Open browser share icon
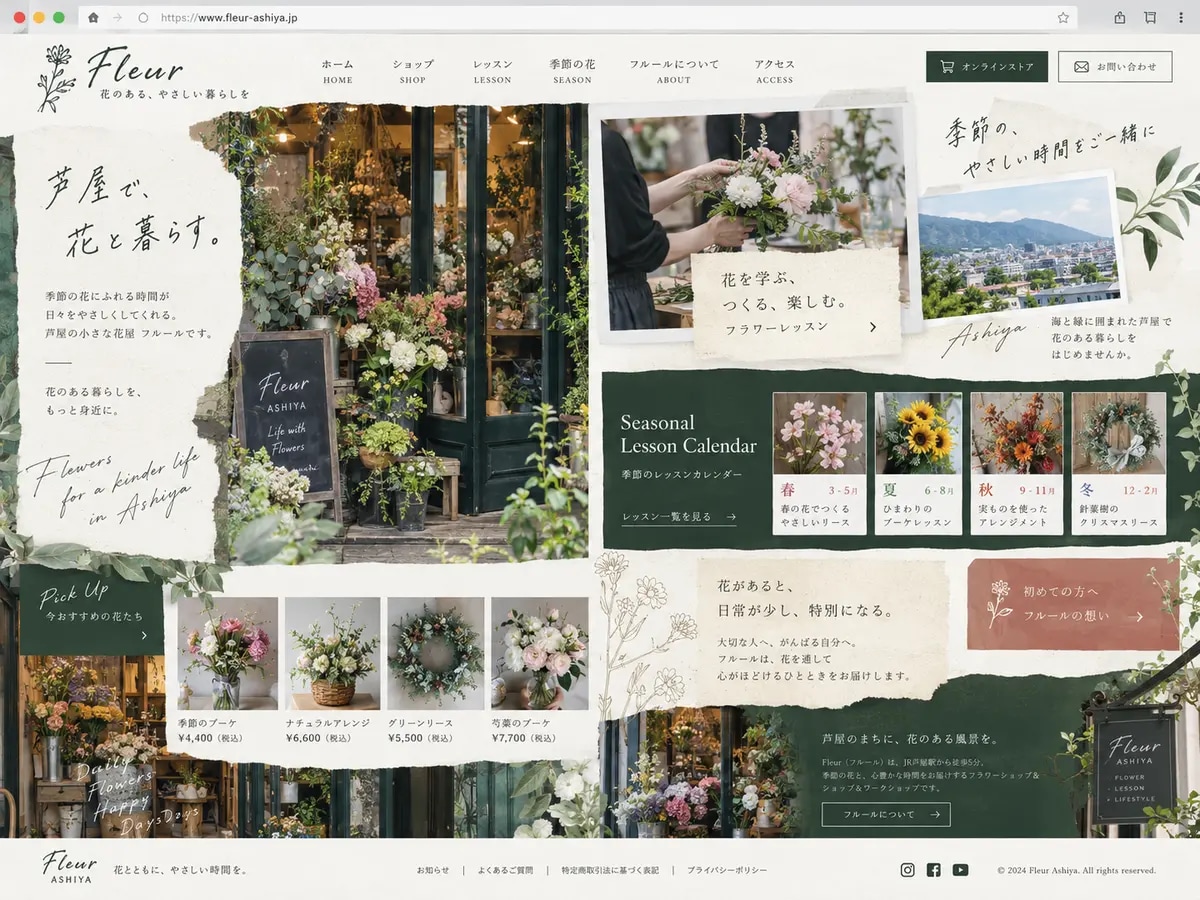The height and width of the screenshot is (900, 1200). pos(1120,18)
